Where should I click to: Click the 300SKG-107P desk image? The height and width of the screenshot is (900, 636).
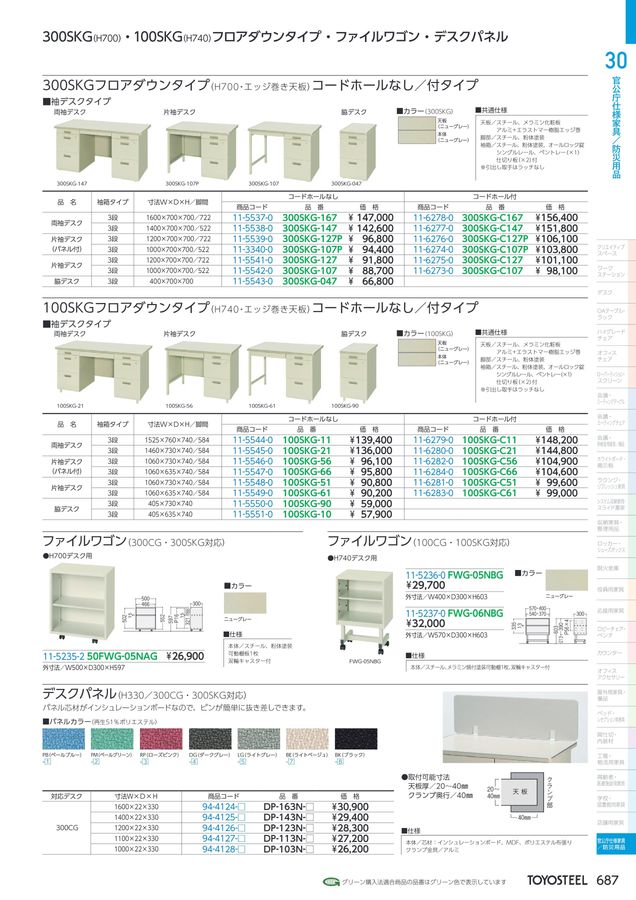pyautogui.click(x=203, y=150)
